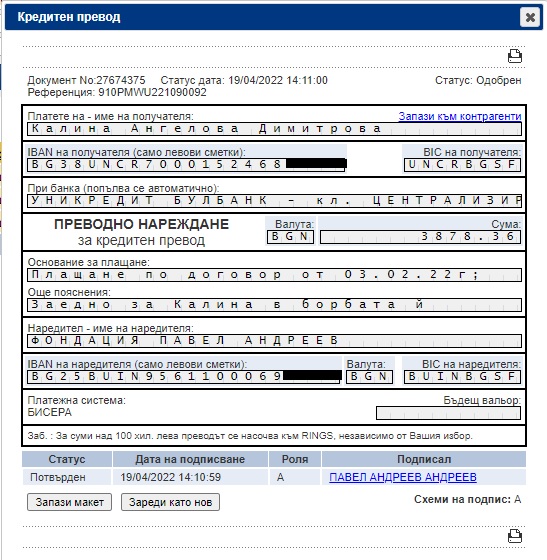Click the Статус: Одобрен text

478,80
